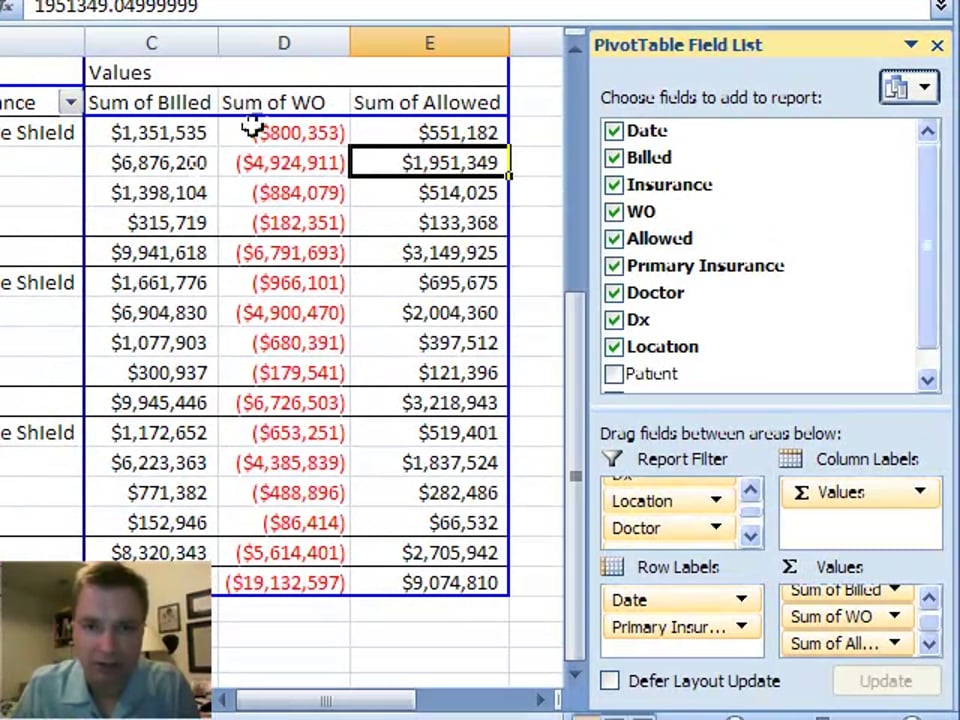
Task: Open the Sum of Billed field dropdown
Action: click(x=894, y=589)
